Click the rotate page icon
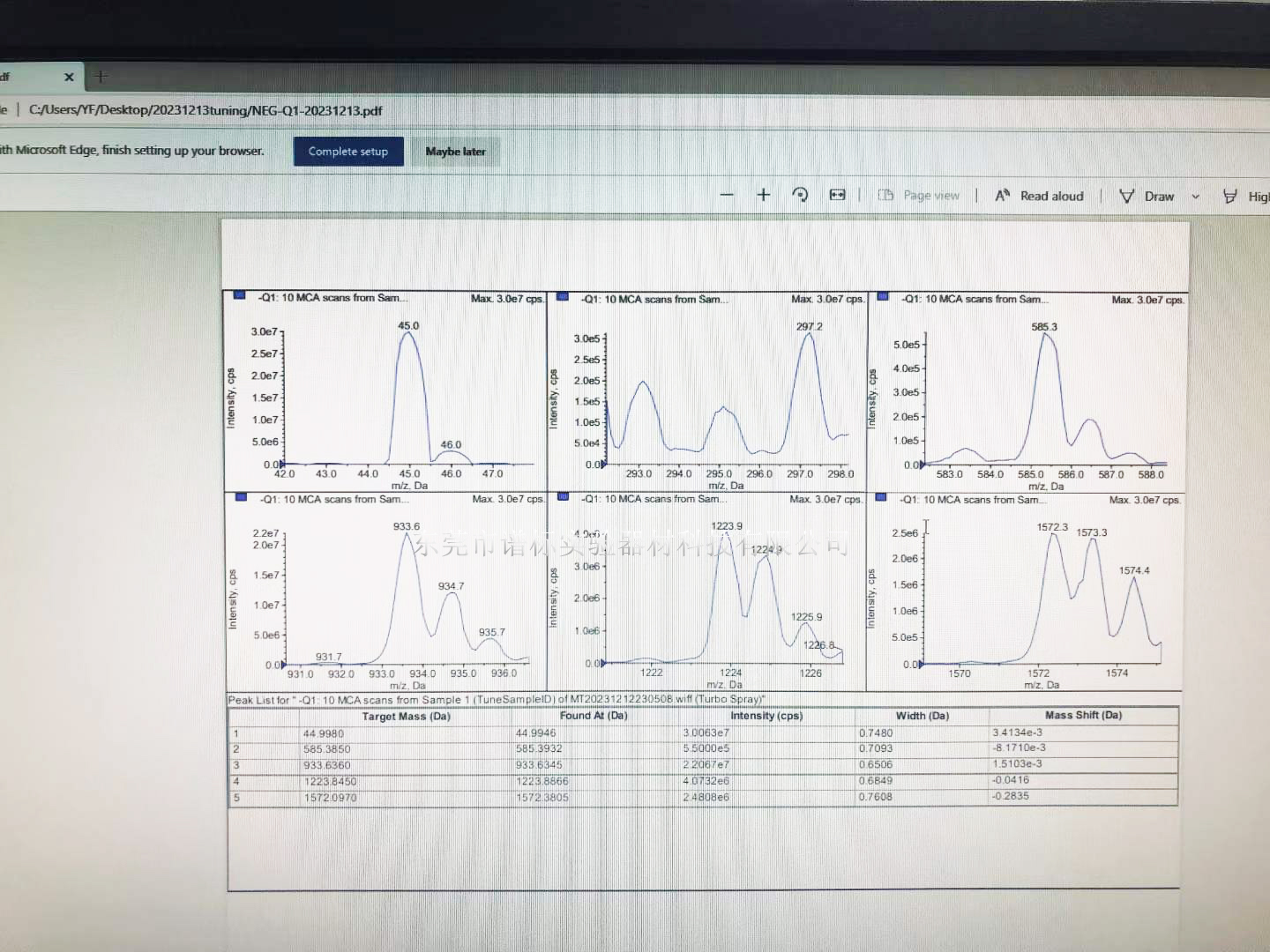Image resolution: width=1270 pixels, height=952 pixels. [800, 195]
